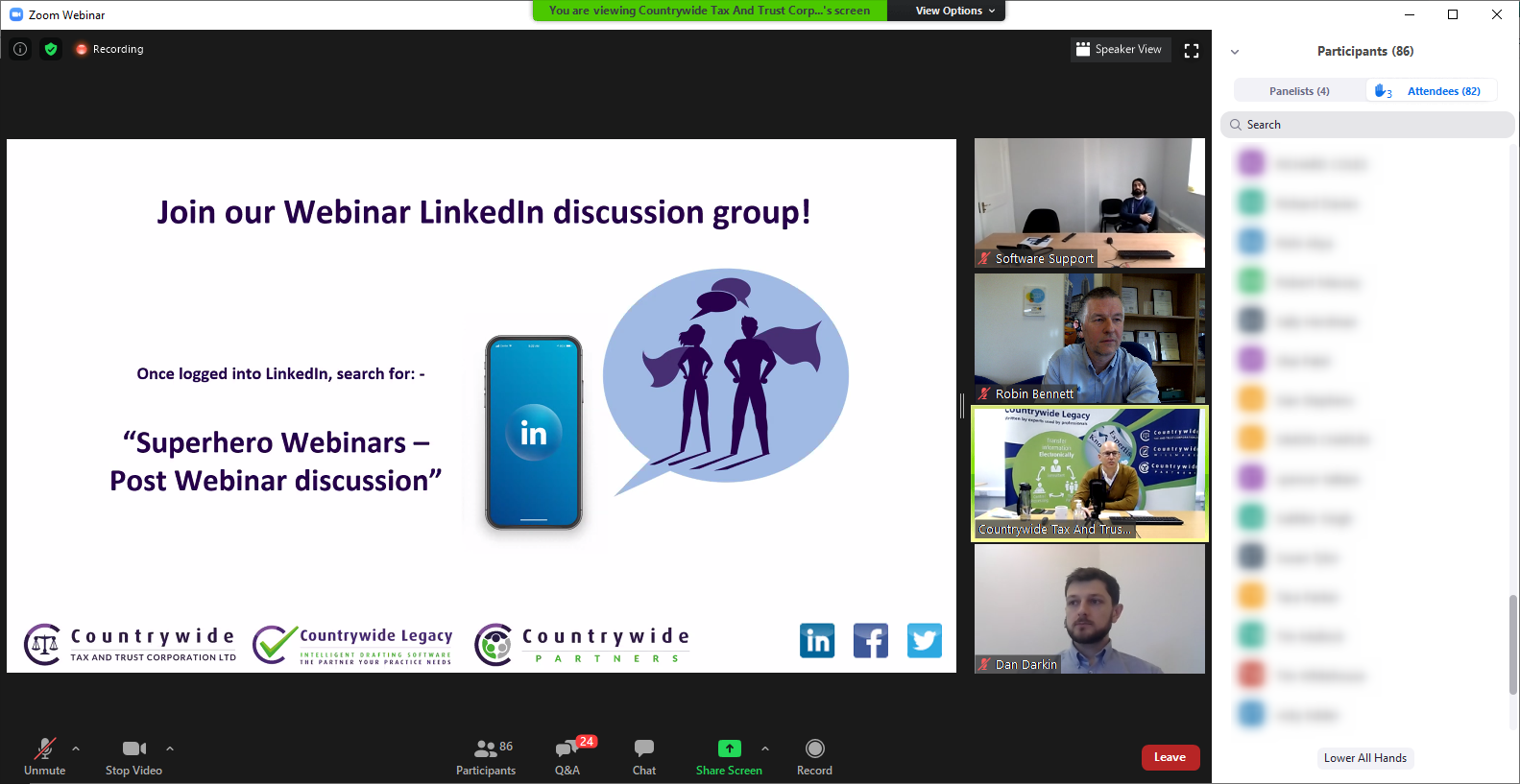Click the muted mic icon on Robin Bennett
This screenshot has width=1520, height=784.
[984, 393]
